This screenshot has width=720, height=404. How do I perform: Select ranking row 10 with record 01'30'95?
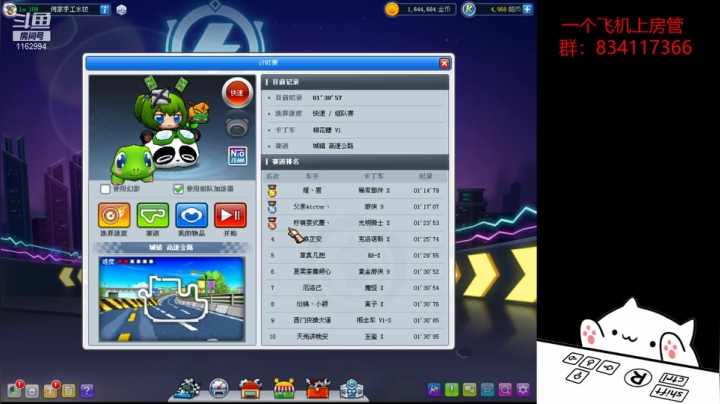click(355, 337)
